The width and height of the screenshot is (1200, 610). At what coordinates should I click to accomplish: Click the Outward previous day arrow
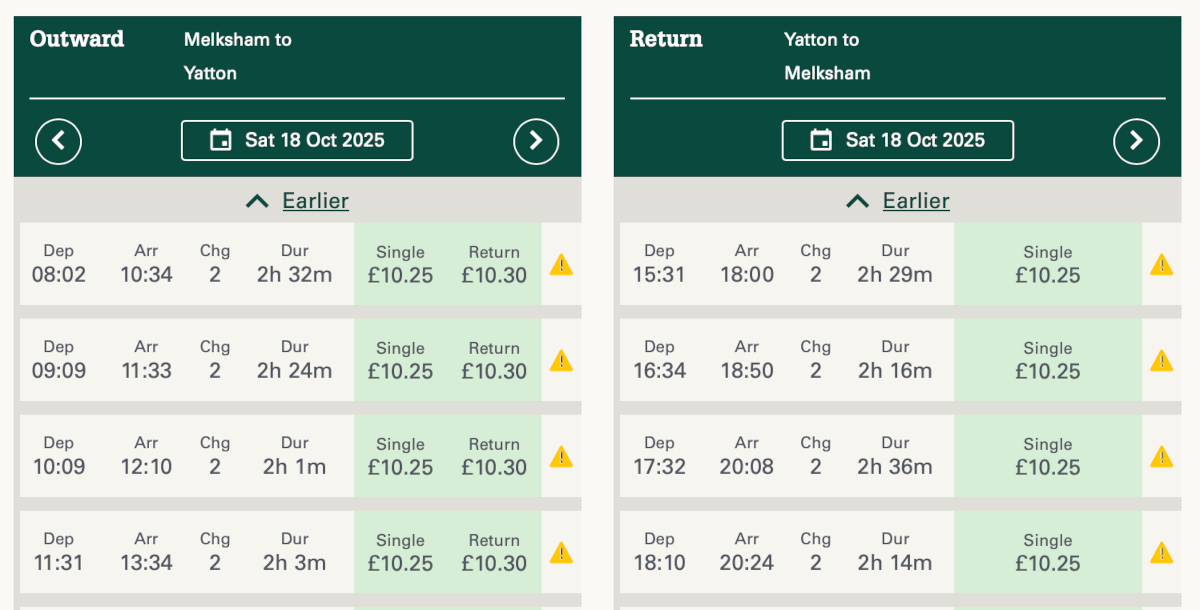(58, 141)
